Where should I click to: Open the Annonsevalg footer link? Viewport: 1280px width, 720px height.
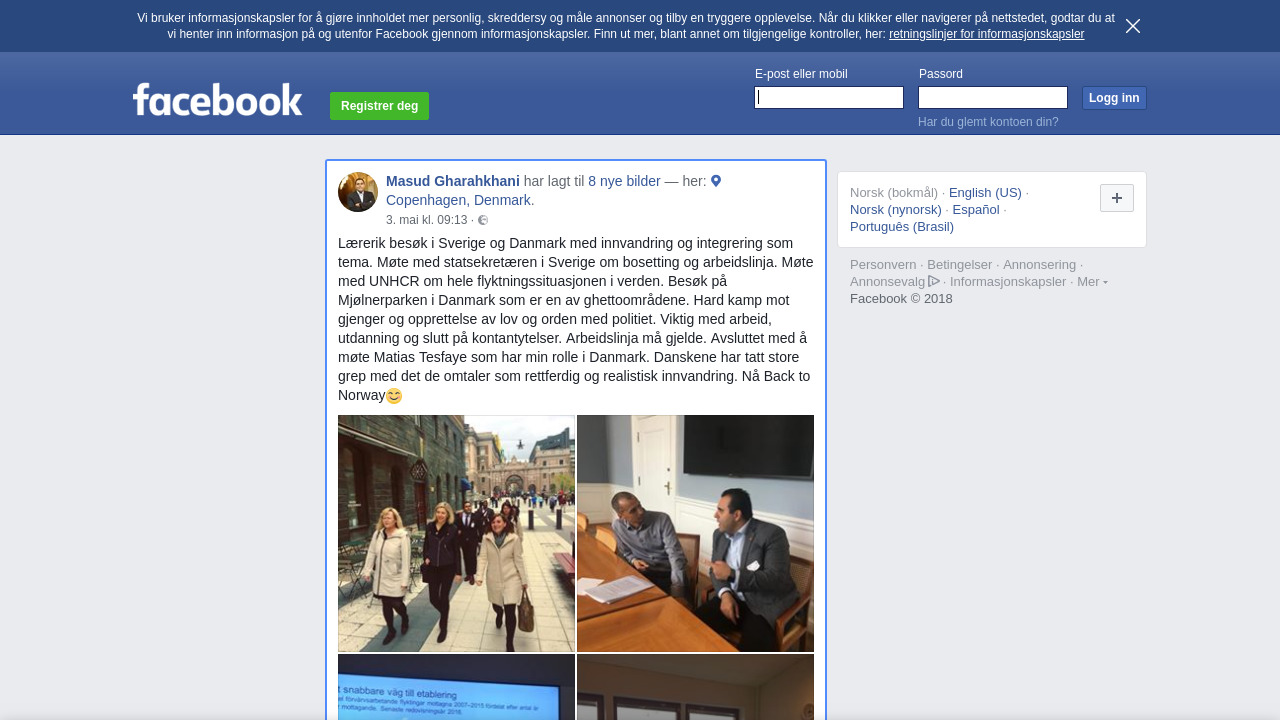pyautogui.click(x=888, y=282)
